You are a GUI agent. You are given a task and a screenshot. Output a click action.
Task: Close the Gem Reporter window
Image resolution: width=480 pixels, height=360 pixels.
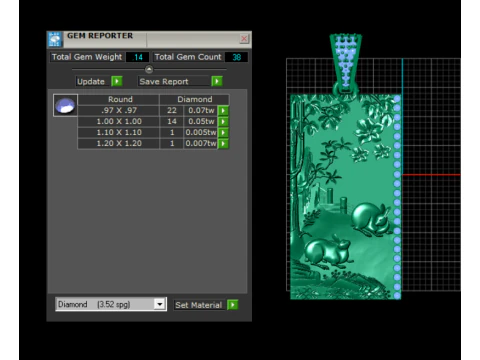pyautogui.click(x=244, y=39)
